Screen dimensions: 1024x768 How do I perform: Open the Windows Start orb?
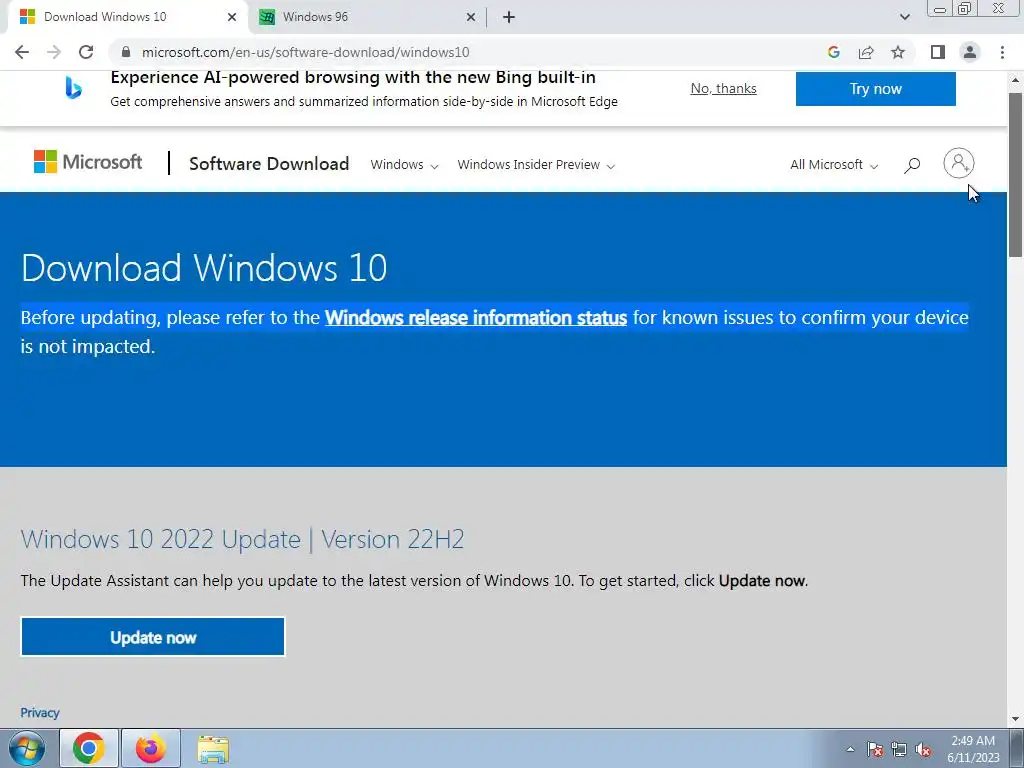pos(27,748)
